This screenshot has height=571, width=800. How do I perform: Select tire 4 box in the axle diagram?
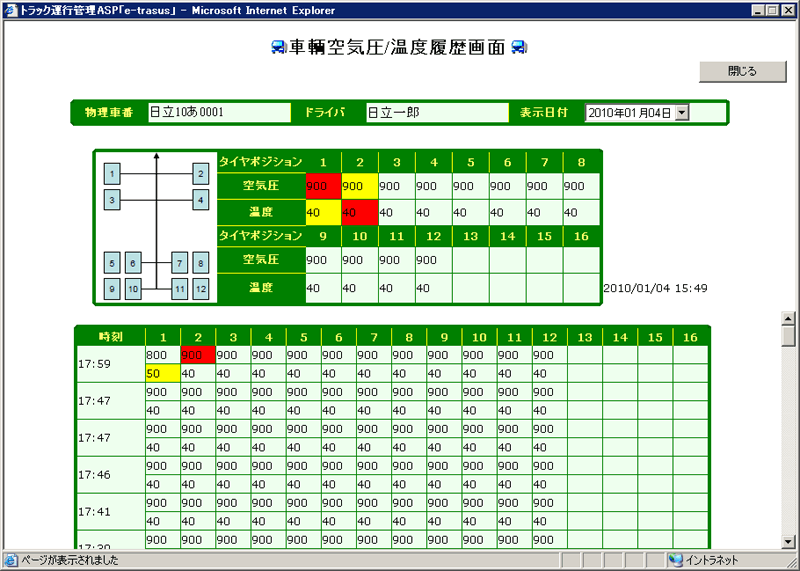point(200,200)
